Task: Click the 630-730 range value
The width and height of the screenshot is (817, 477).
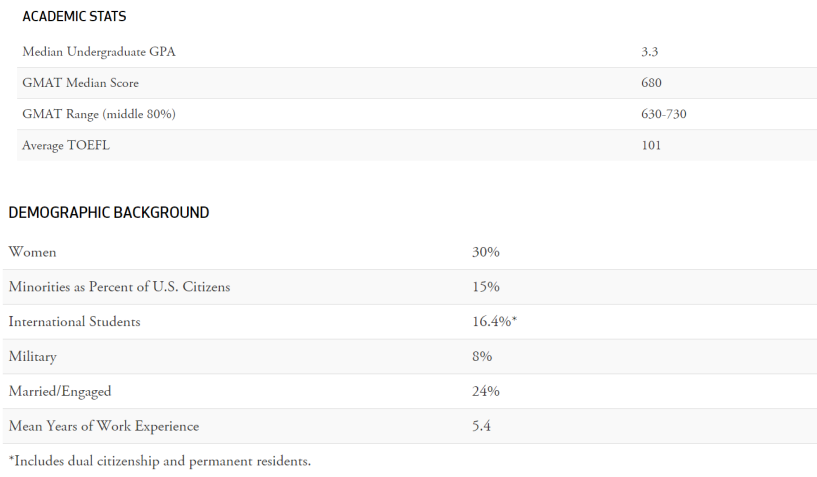Action: (663, 114)
